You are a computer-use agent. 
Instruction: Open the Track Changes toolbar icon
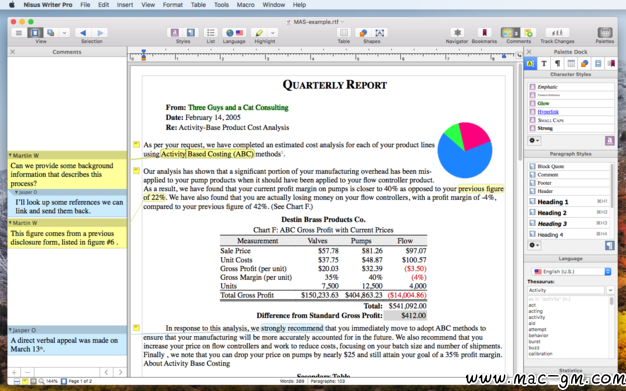pyautogui.click(x=557, y=33)
